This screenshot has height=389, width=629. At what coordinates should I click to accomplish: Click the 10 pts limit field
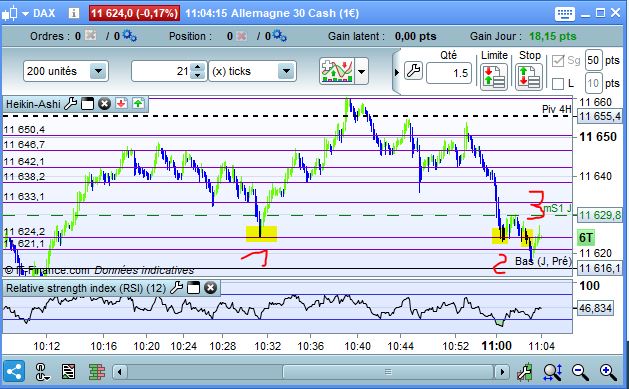(x=593, y=83)
